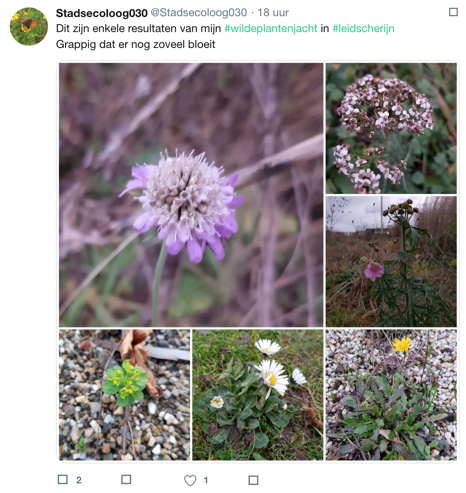Open the white daisies photo
Screen dimensions: 466x493
[258, 395]
